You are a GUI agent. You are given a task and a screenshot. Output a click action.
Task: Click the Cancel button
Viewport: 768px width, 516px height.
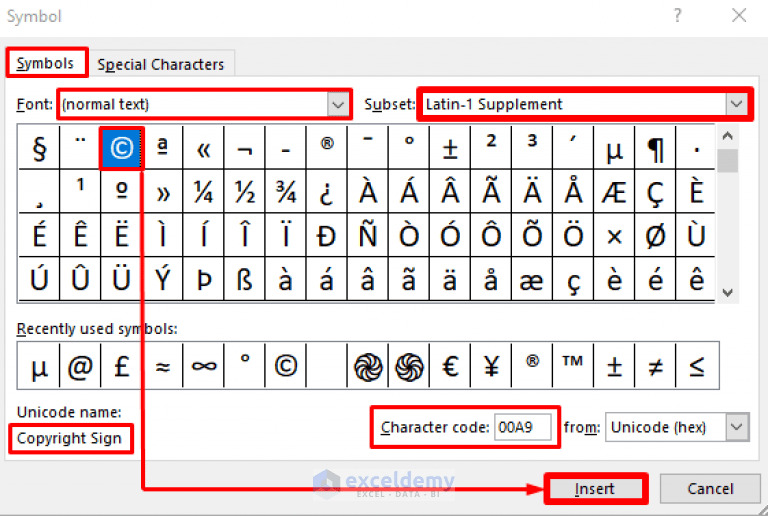click(x=710, y=489)
